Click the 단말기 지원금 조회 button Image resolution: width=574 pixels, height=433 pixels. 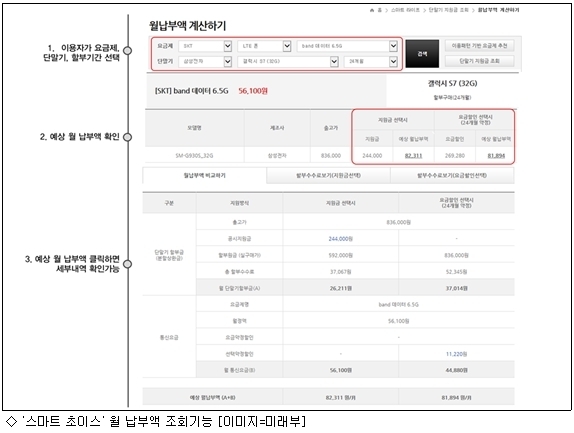pos(479,61)
